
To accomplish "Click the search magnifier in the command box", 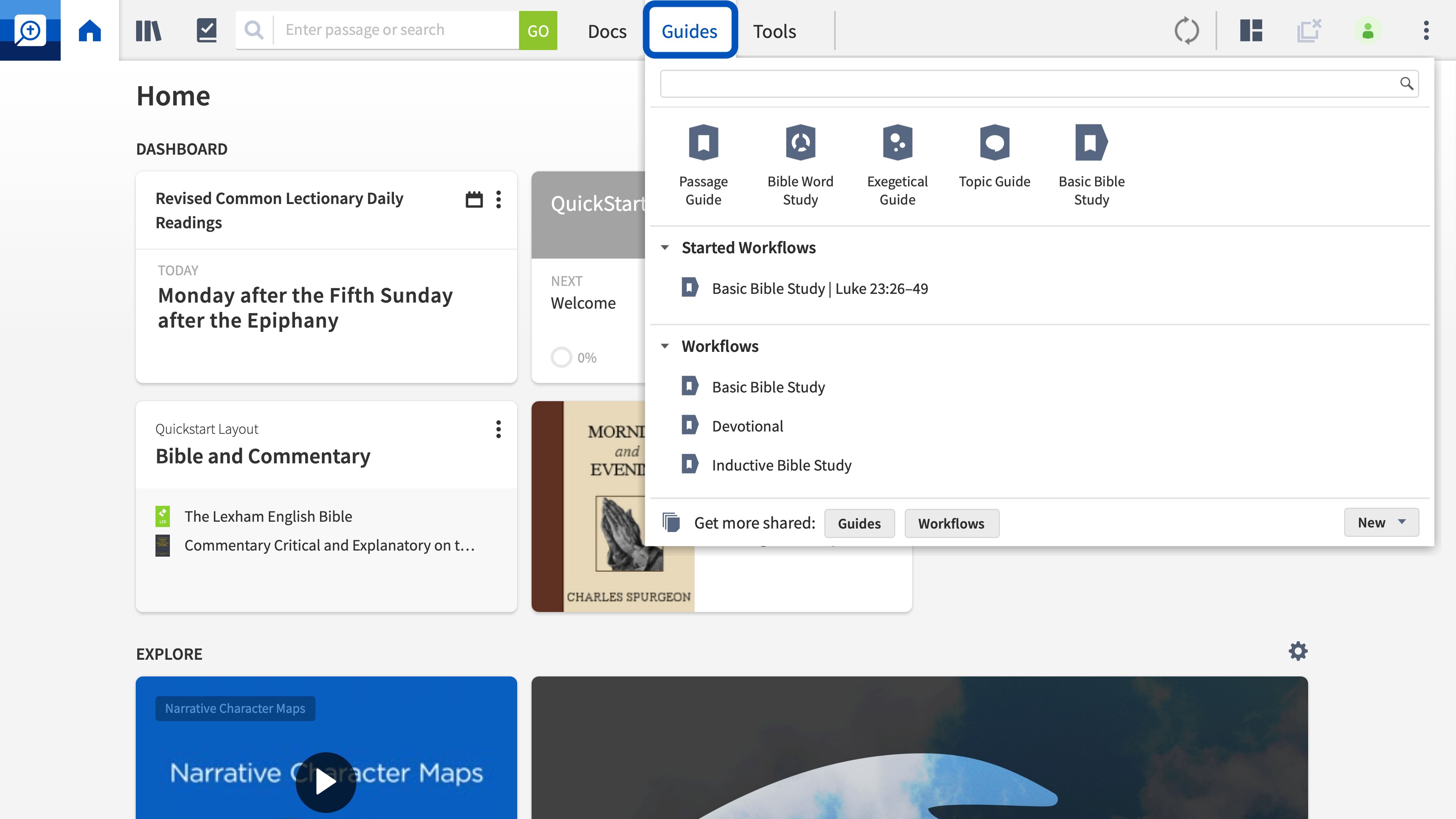I will click(x=254, y=30).
